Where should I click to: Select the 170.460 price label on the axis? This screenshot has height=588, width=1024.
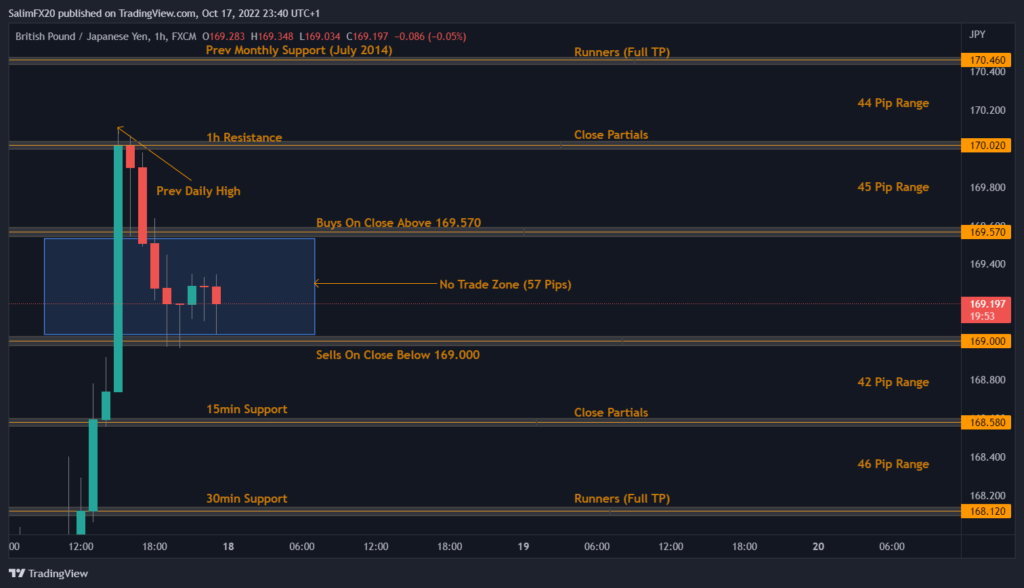coord(988,61)
